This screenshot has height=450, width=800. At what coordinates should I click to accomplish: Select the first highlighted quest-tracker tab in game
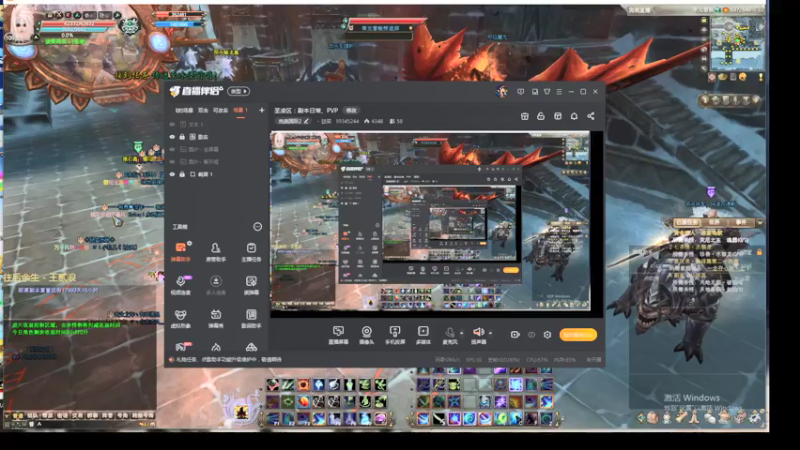[687, 222]
